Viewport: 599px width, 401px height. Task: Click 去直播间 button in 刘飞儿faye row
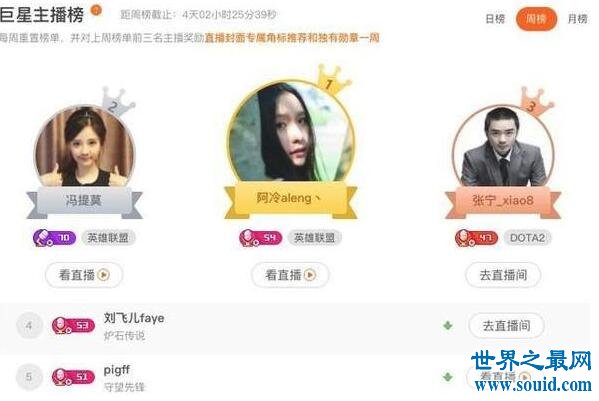pyautogui.click(x=506, y=326)
